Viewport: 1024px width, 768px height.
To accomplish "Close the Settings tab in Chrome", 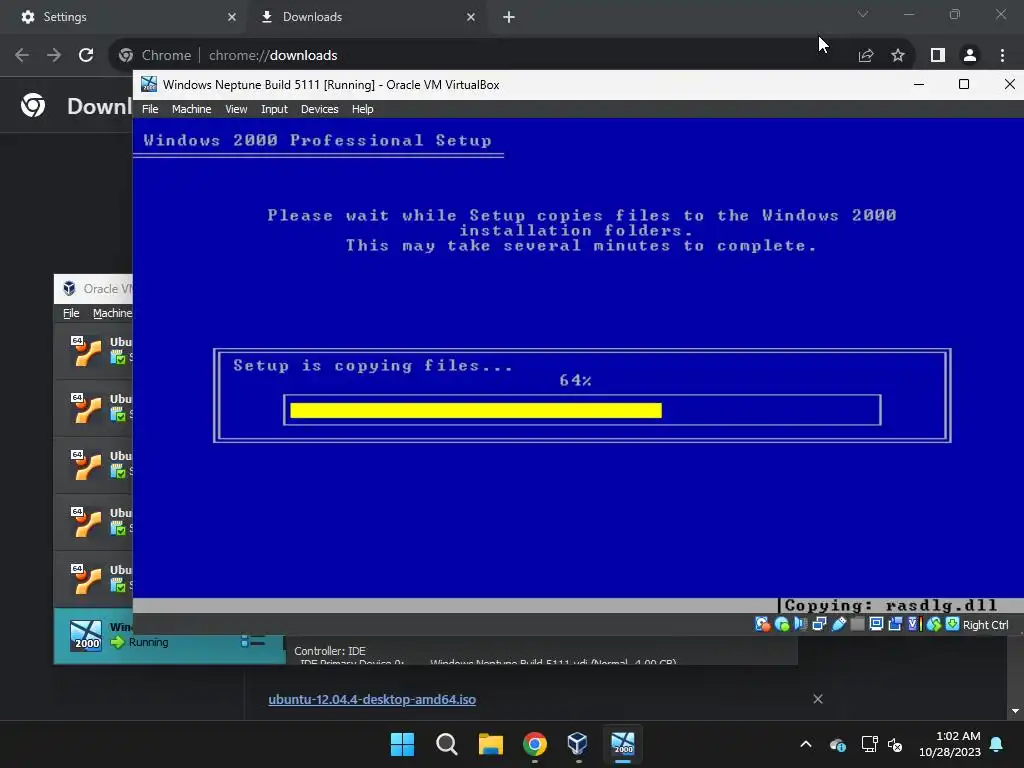I will [x=232, y=17].
